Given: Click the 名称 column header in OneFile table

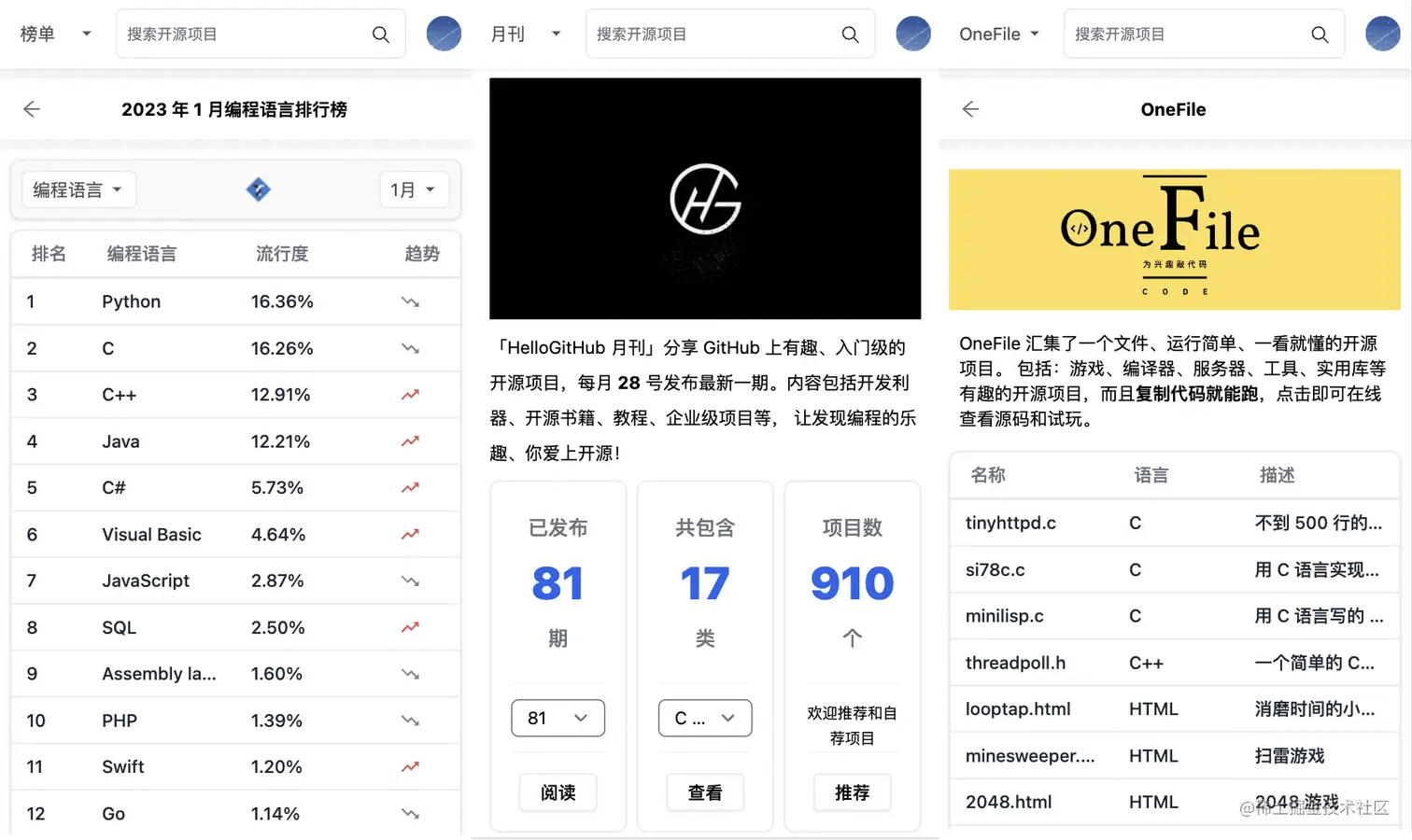Looking at the screenshot, I should click(988, 475).
